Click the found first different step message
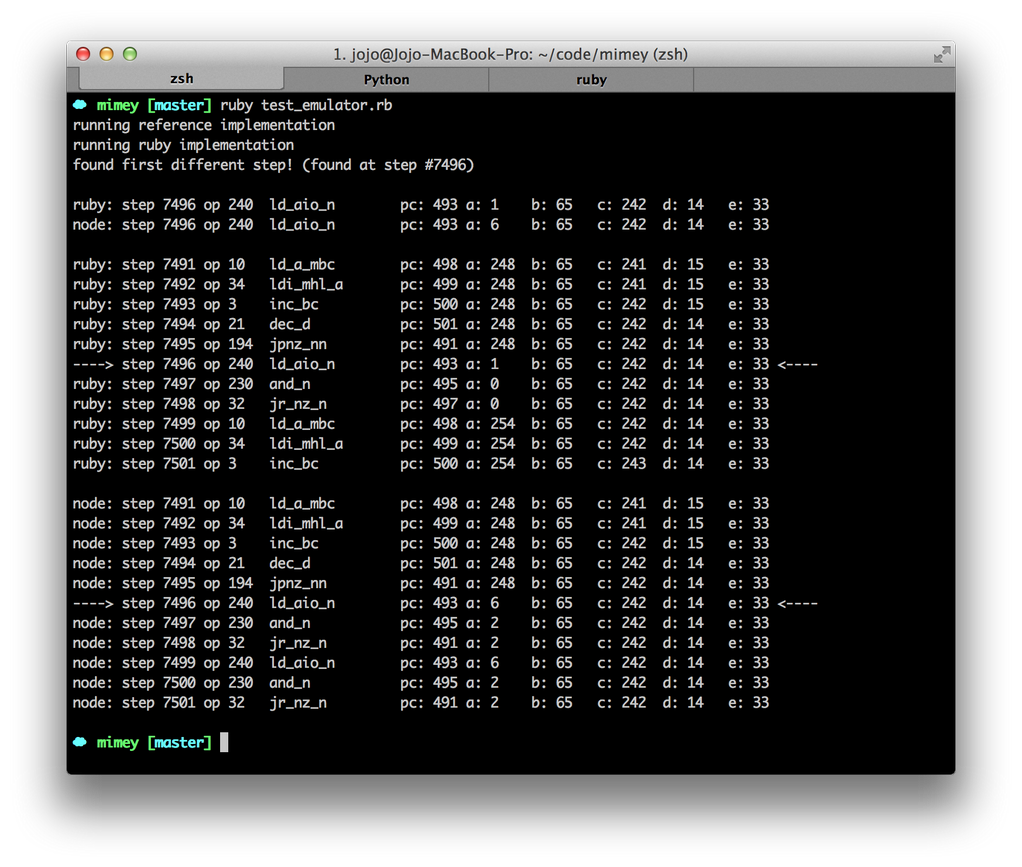Screen dimensions: 1022x867 tap(272, 164)
